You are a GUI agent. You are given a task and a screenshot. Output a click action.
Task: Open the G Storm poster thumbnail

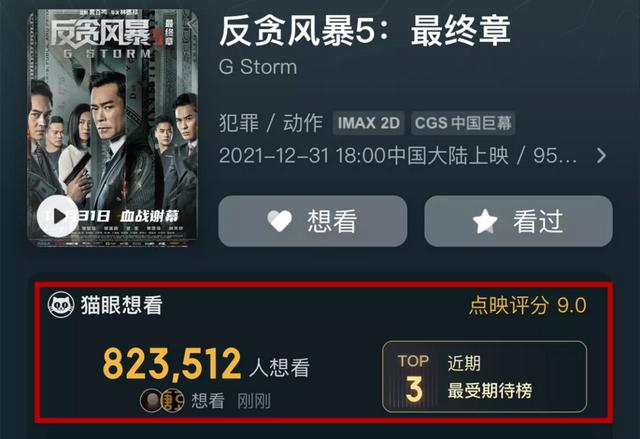tap(113, 127)
